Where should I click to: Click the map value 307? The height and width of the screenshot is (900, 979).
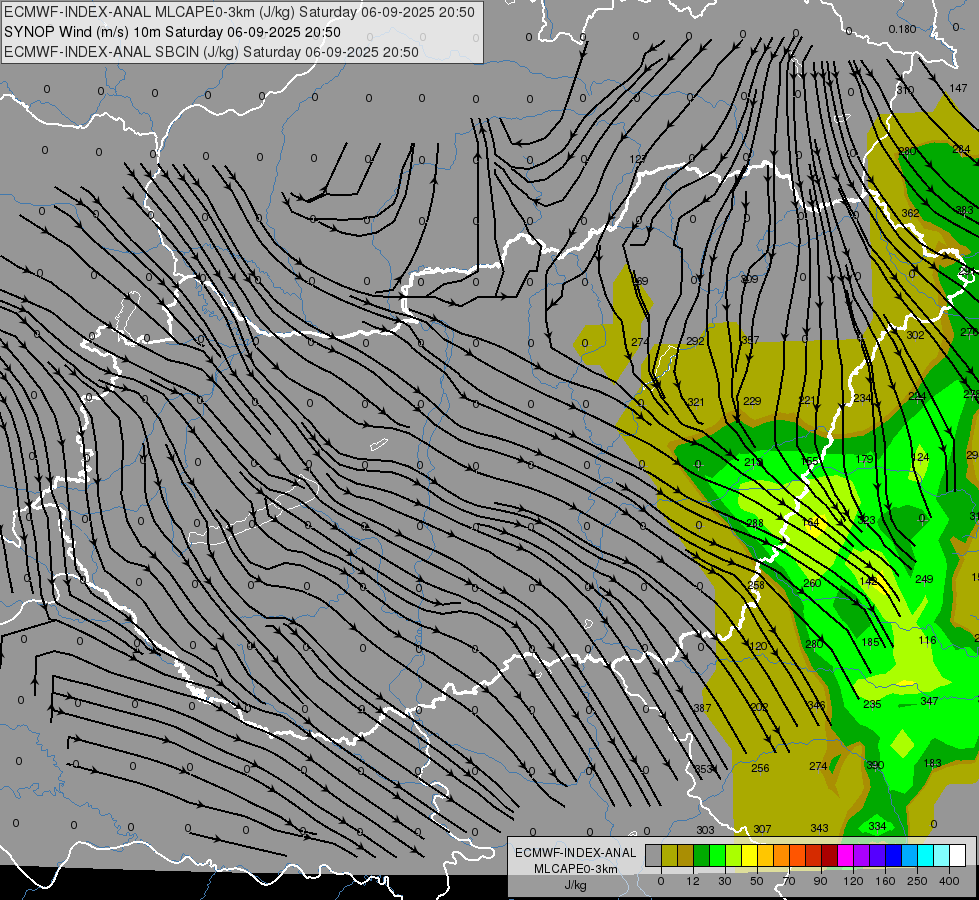(x=762, y=829)
